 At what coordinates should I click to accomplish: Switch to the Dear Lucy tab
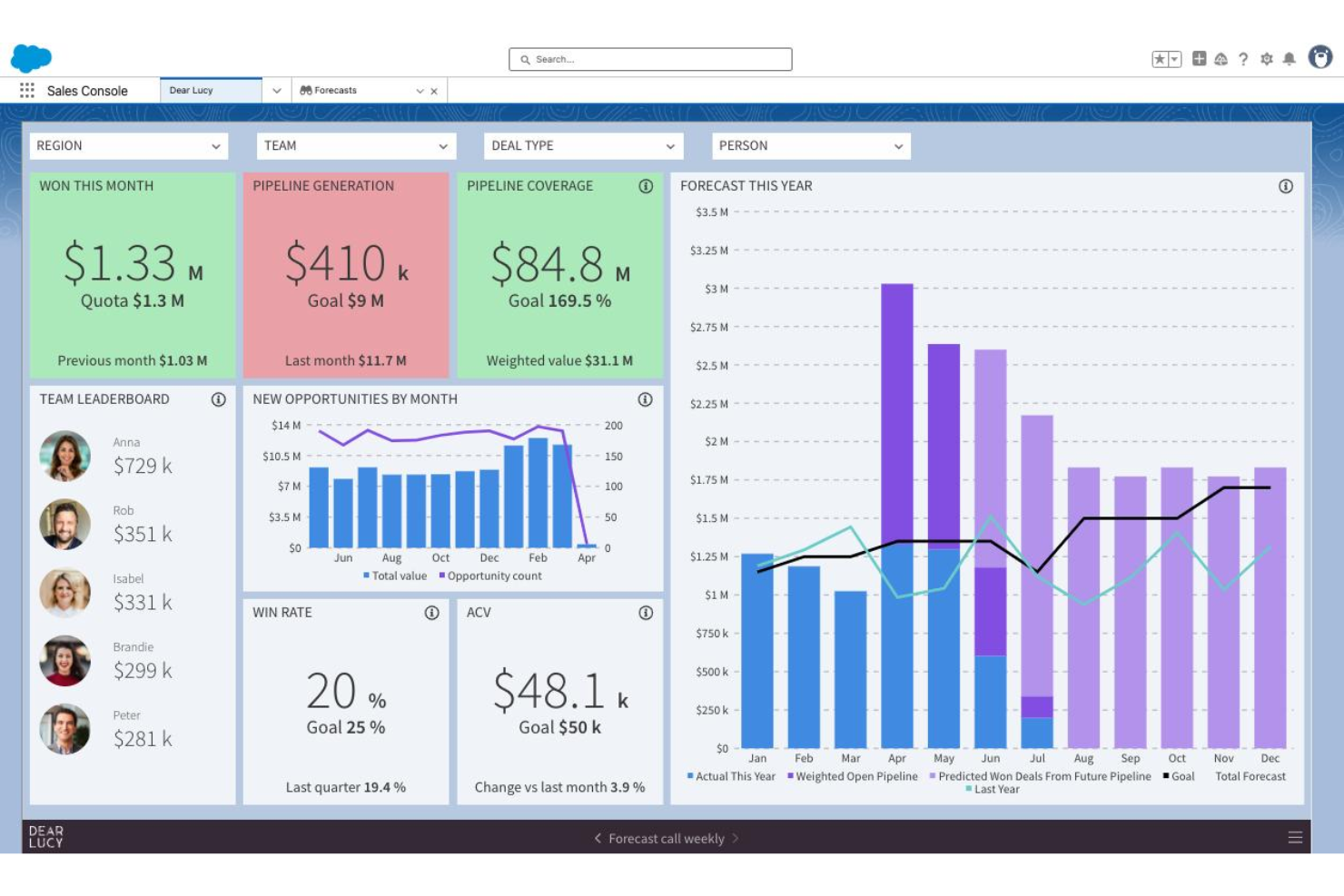pyautogui.click(x=211, y=90)
